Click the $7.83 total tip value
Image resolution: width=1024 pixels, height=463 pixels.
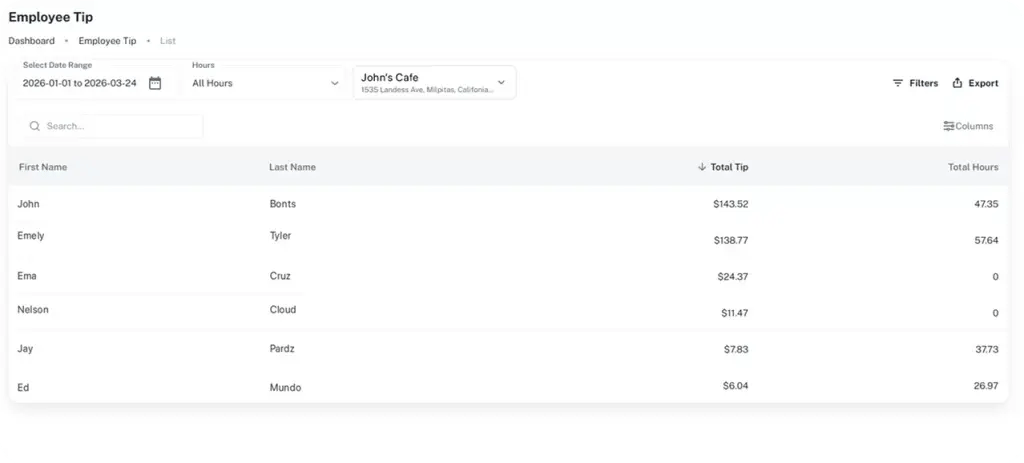tap(736, 349)
